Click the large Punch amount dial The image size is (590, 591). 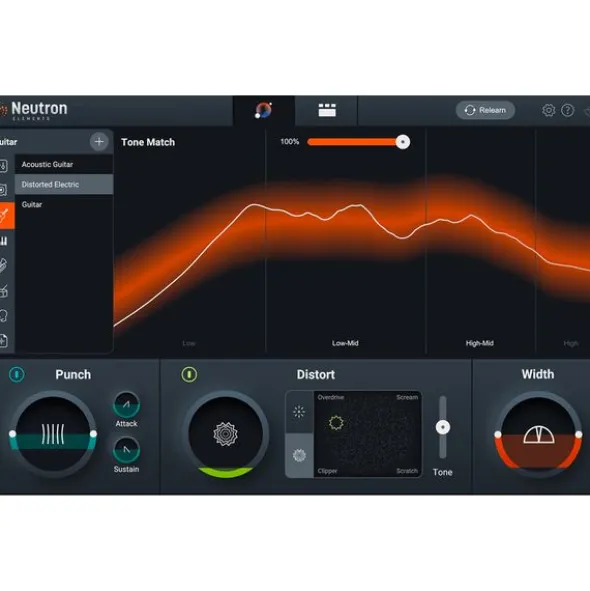click(x=53, y=434)
